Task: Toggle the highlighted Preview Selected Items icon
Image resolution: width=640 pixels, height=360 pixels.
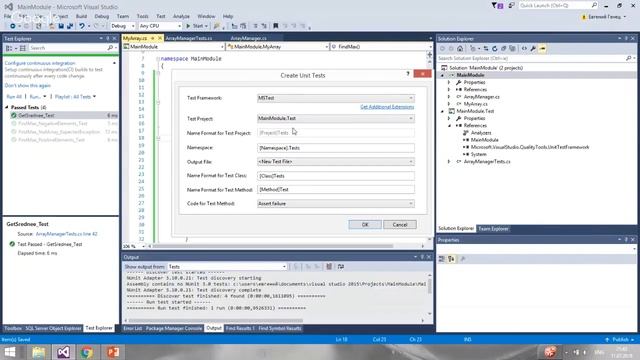Action: coord(542,49)
